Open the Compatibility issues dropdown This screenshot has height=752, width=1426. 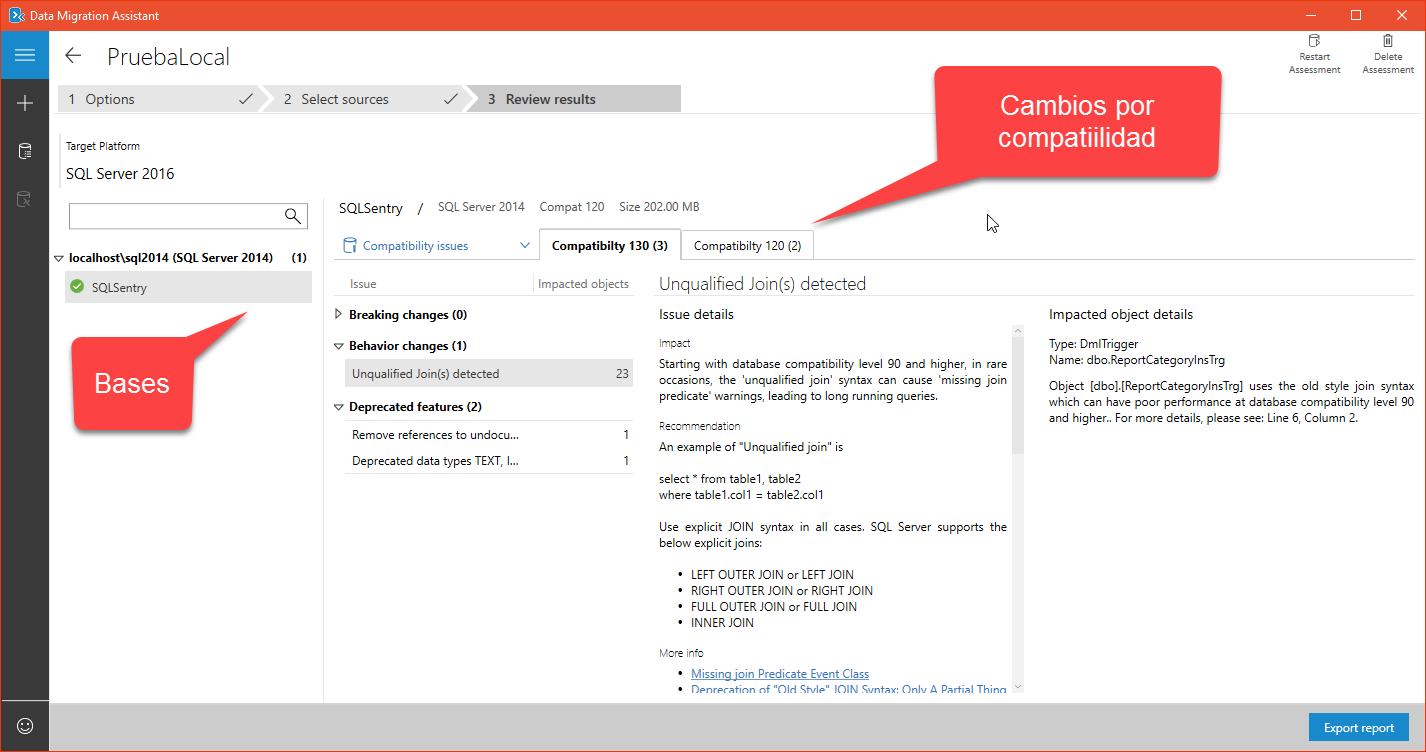pos(524,244)
